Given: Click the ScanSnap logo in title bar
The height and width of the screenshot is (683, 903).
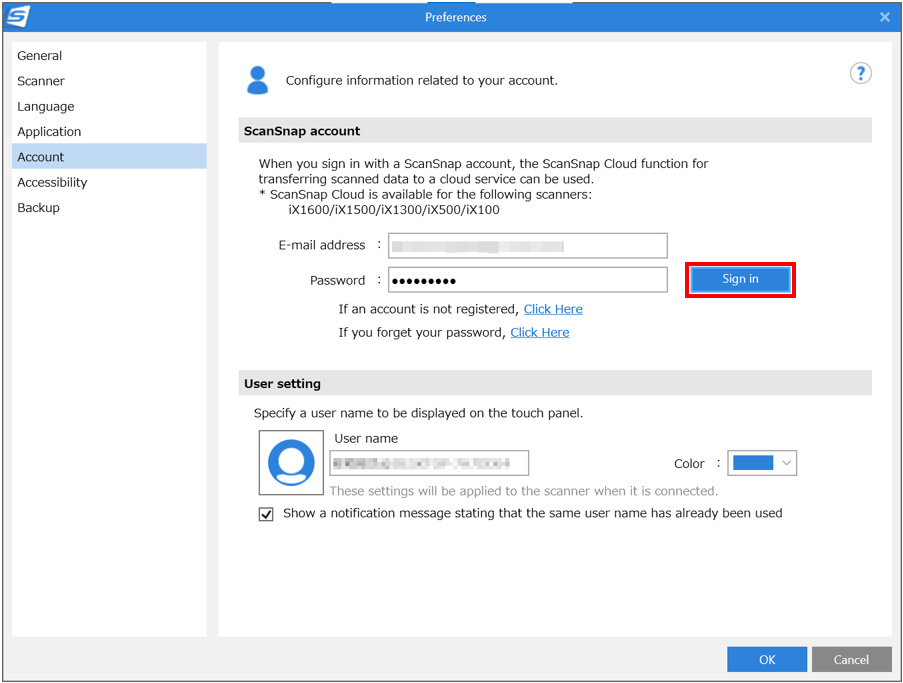Looking at the screenshot, I should [x=17, y=16].
